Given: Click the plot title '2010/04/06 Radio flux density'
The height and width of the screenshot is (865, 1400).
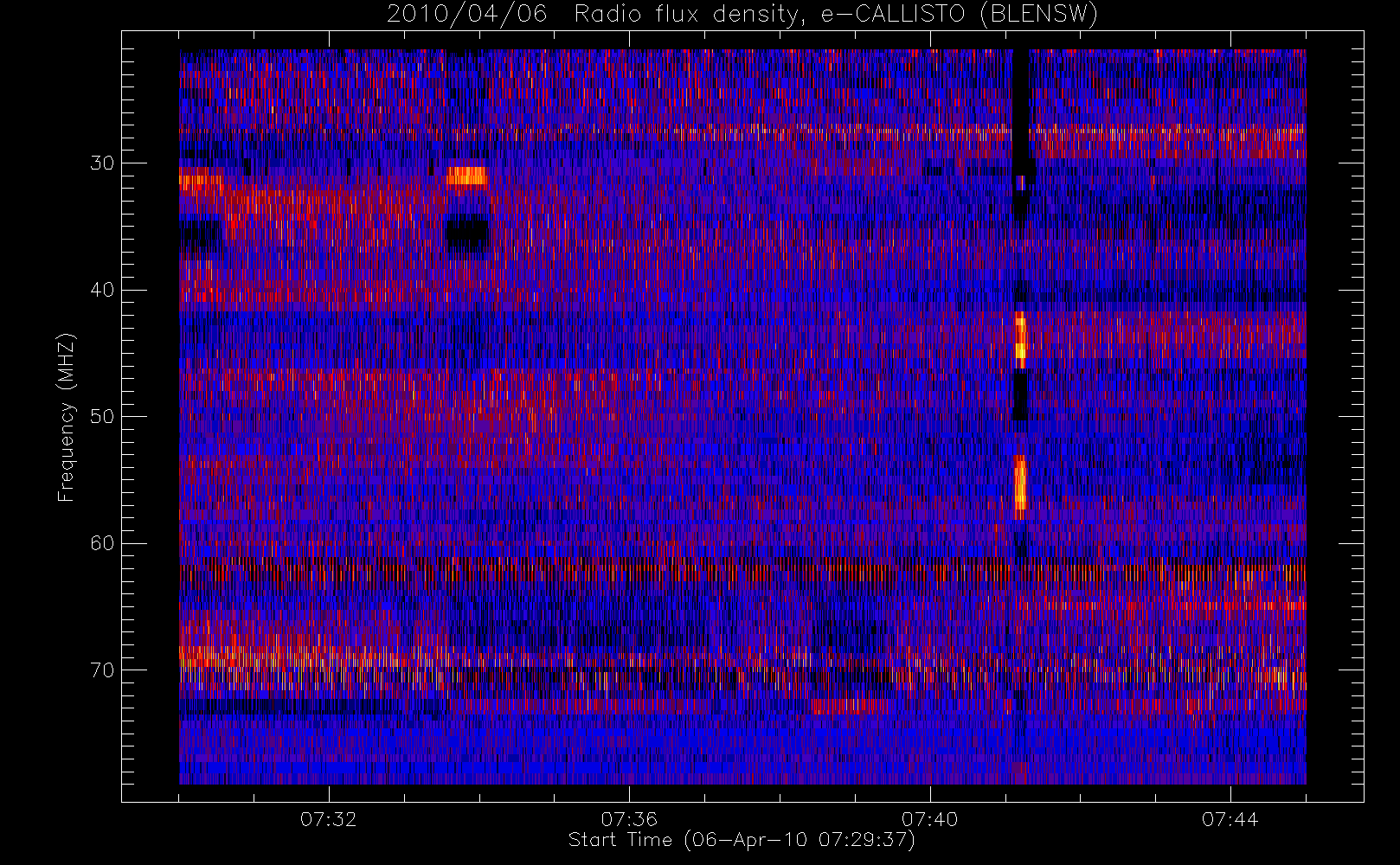Looking at the screenshot, I should click(742, 15).
